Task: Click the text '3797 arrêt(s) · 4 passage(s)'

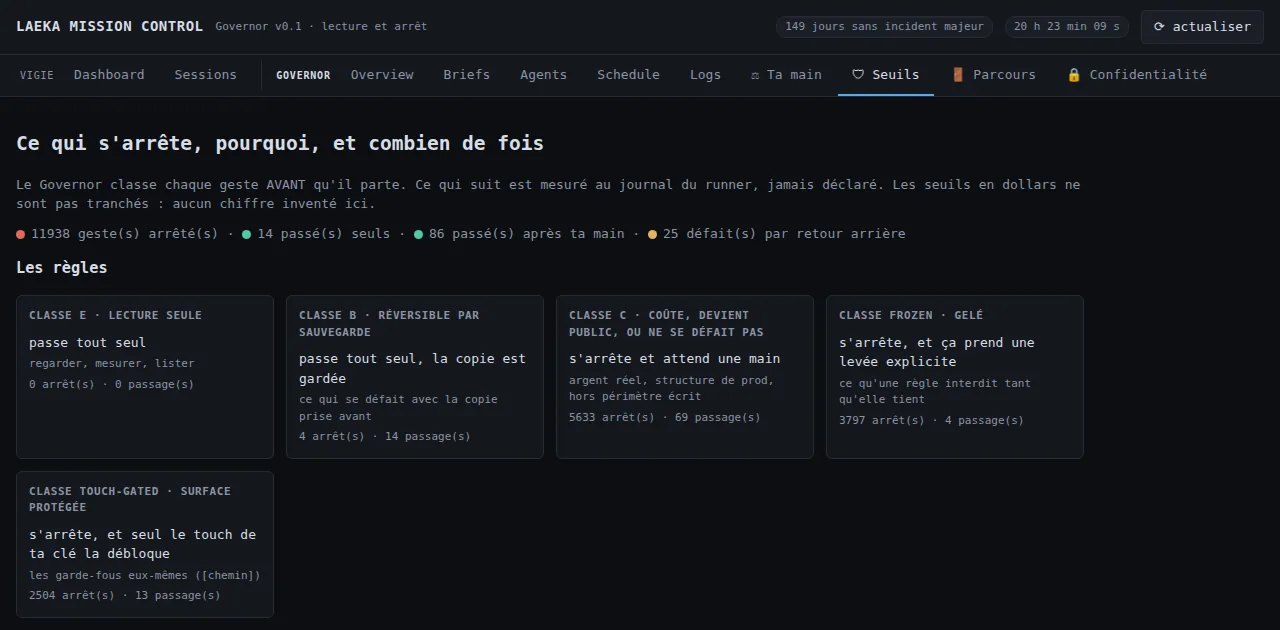Action: click(x=932, y=421)
